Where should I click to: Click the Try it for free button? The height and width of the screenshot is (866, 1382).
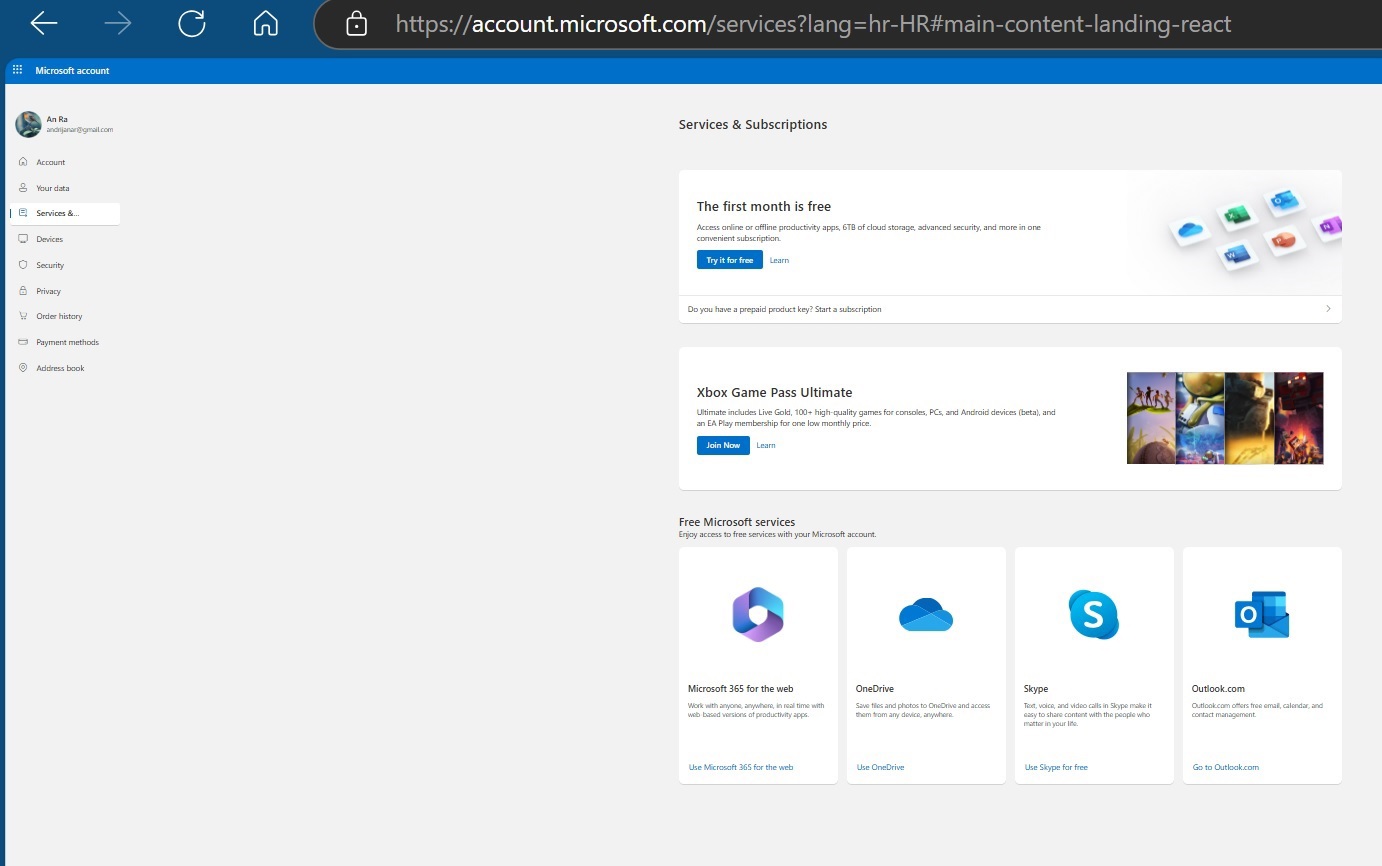pyautogui.click(x=730, y=260)
